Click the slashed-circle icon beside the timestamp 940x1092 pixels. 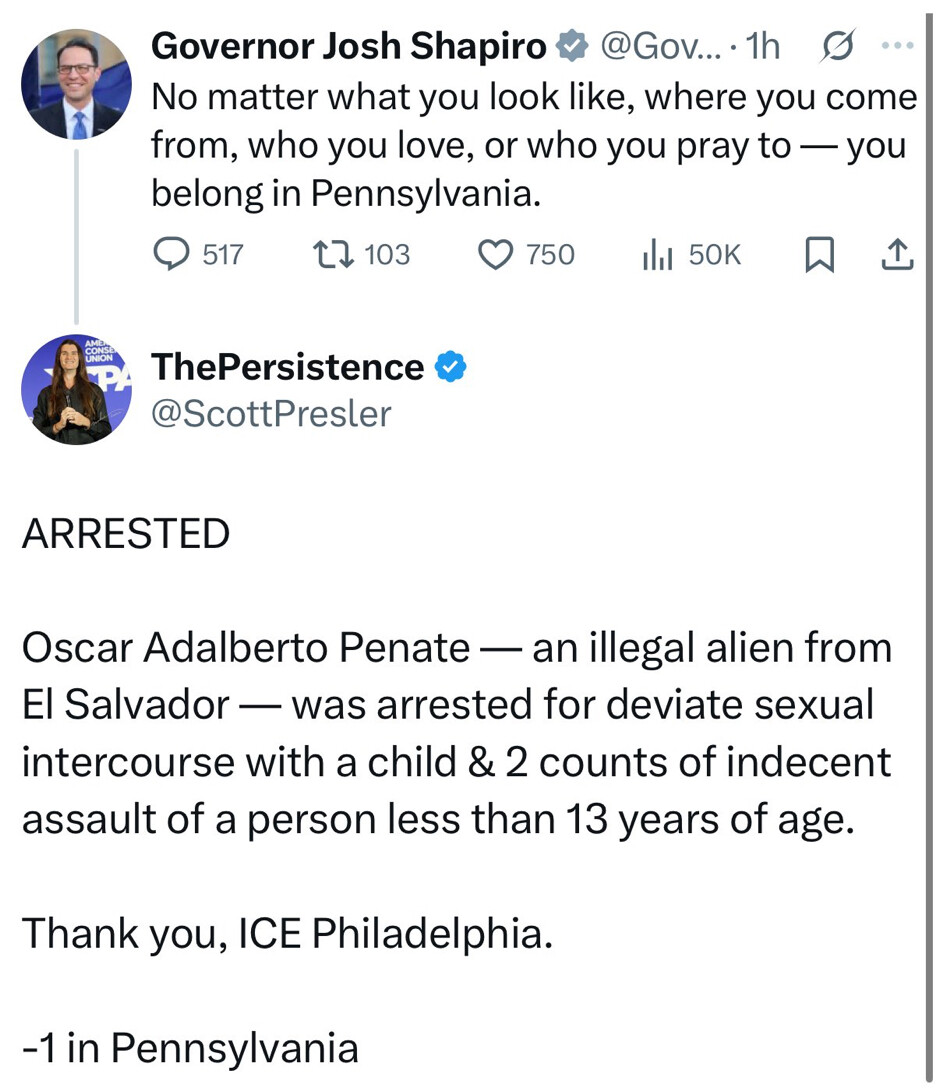(x=836, y=46)
